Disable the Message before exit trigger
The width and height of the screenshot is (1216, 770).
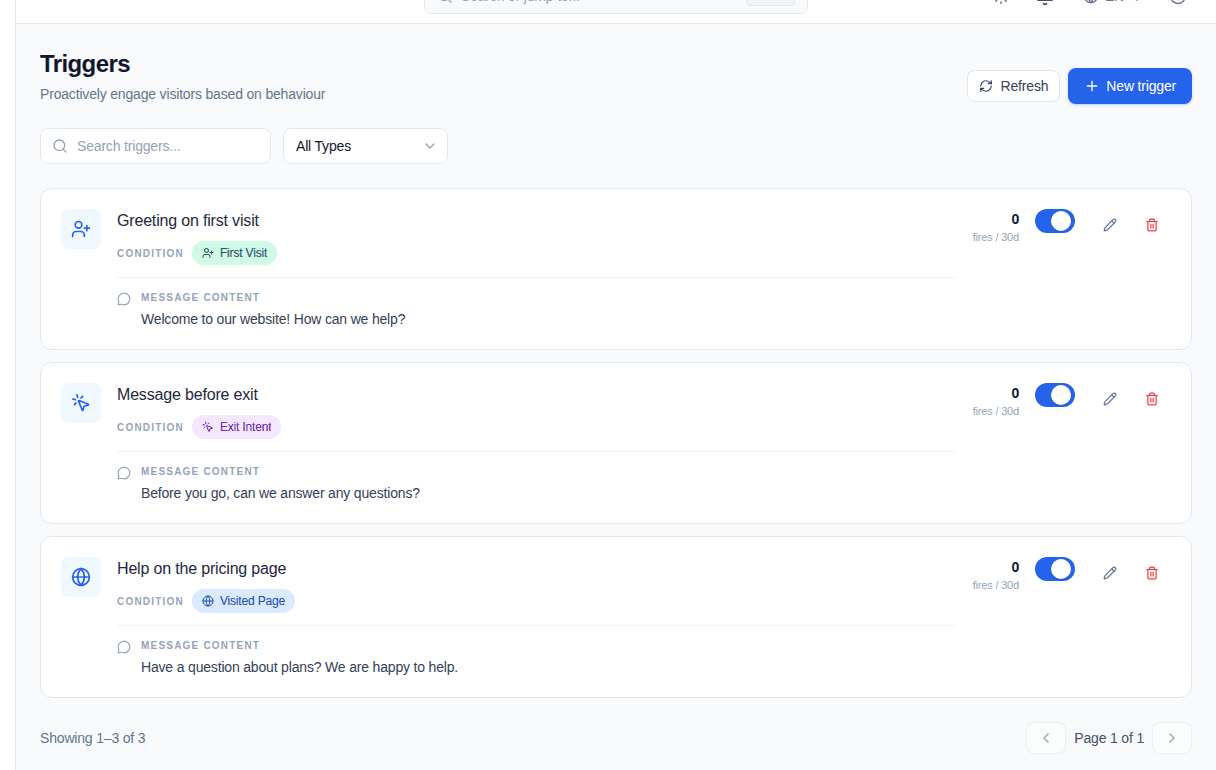(x=1055, y=395)
